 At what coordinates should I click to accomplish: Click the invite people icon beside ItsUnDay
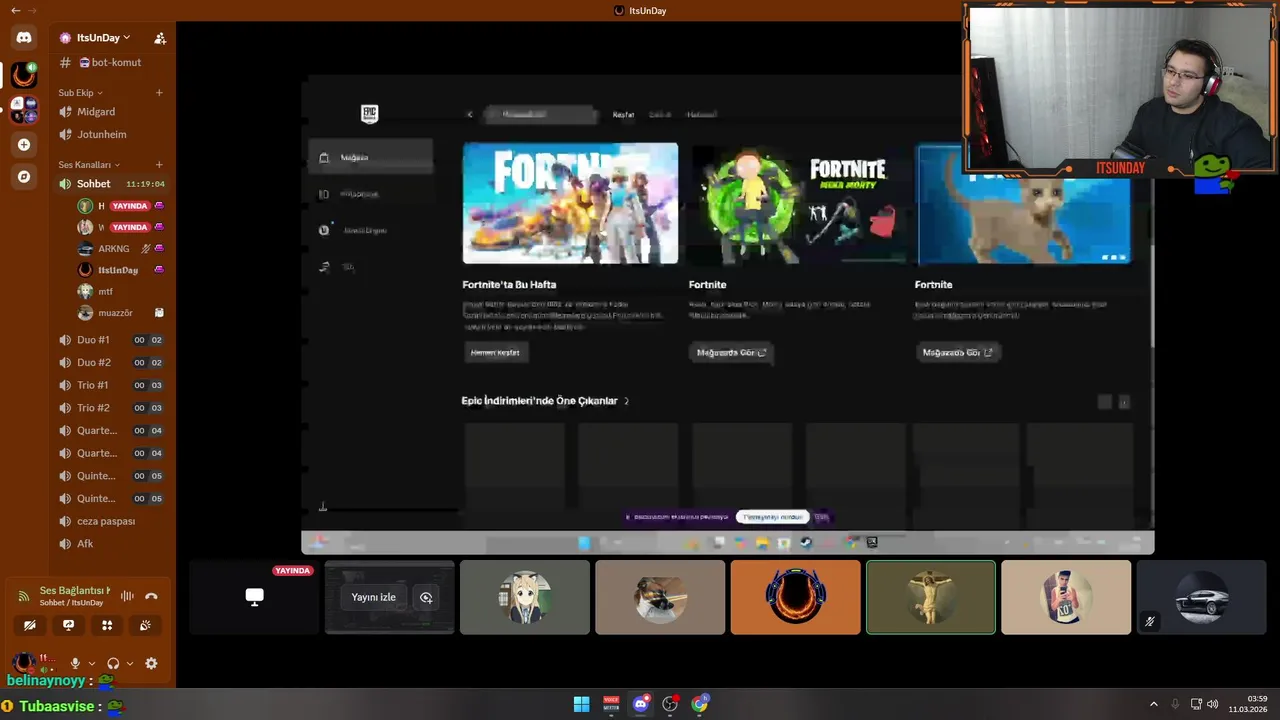point(160,38)
